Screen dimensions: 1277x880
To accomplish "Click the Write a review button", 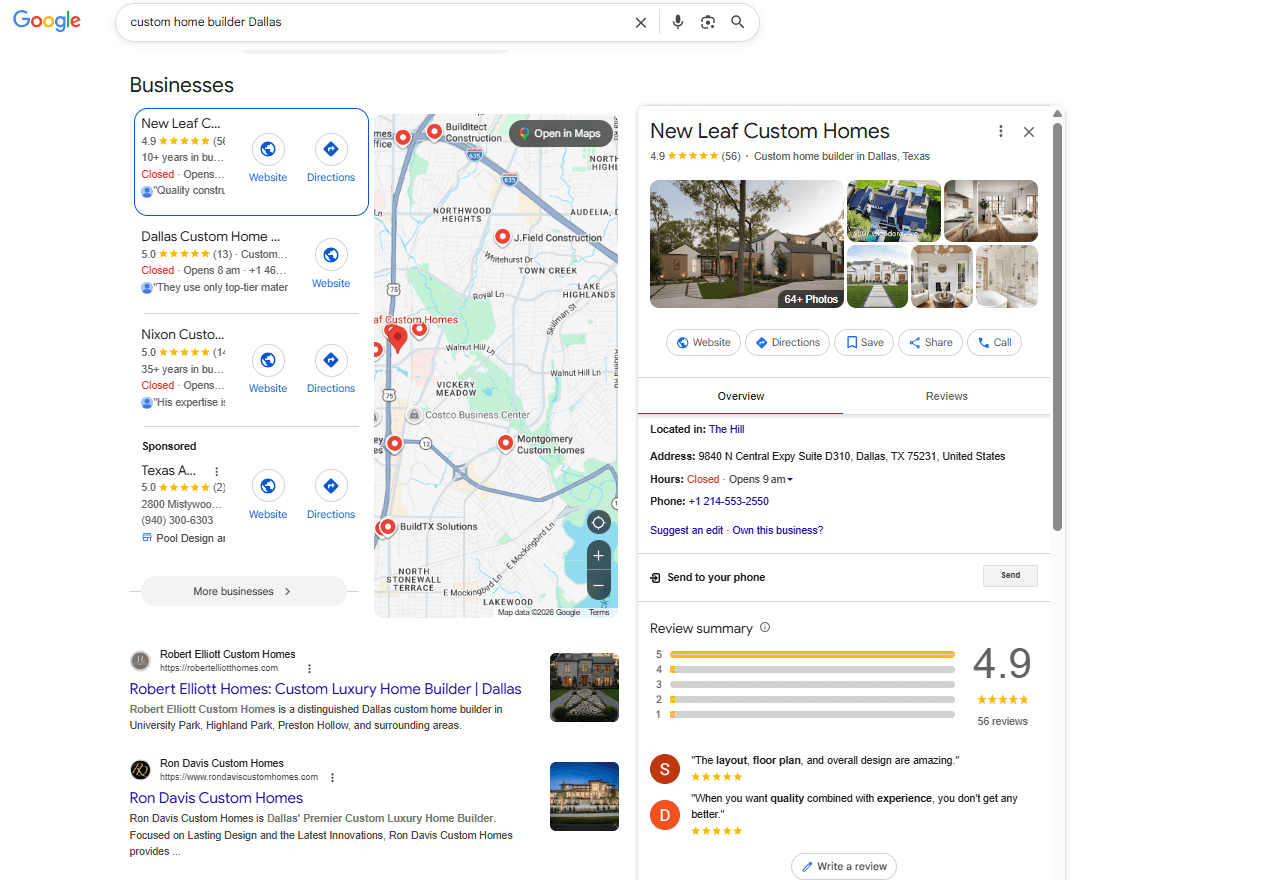I will pos(843,866).
